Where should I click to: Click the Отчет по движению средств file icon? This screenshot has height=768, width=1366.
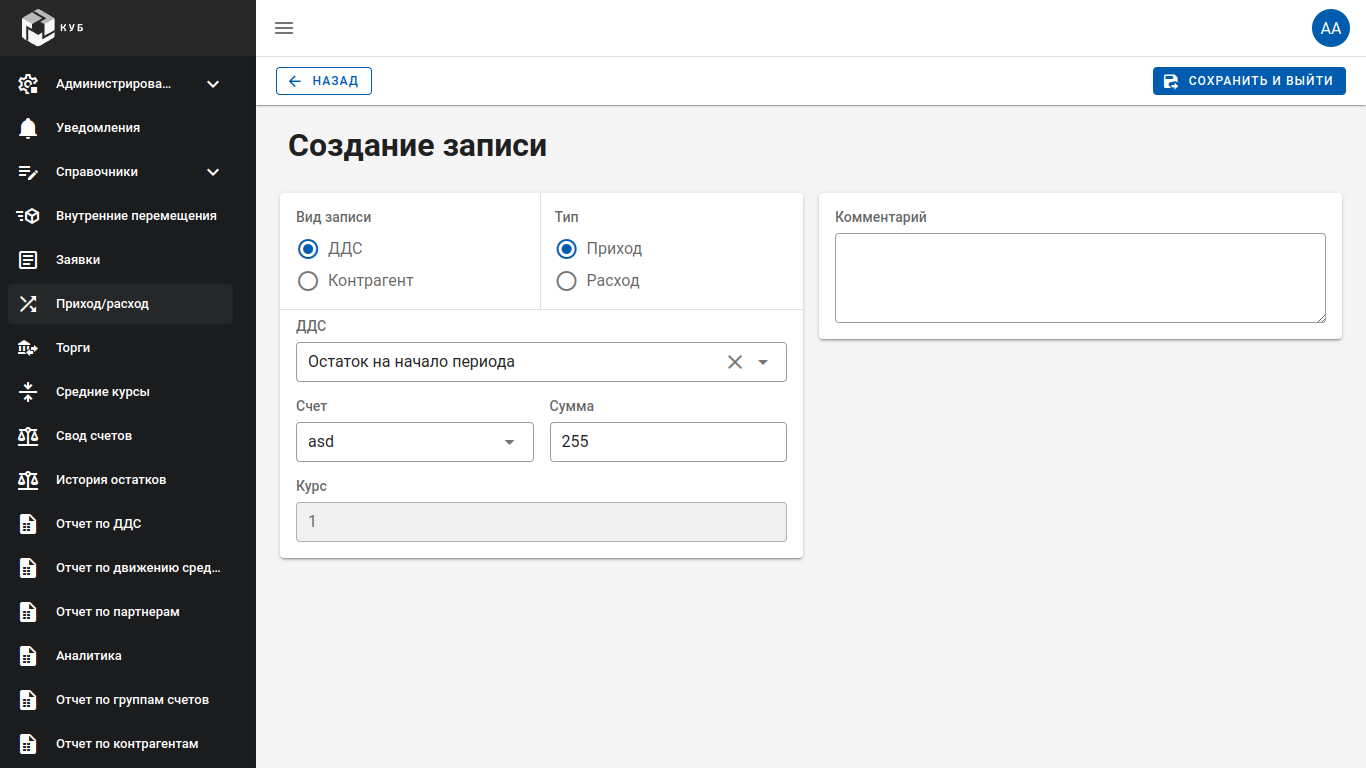(28, 568)
